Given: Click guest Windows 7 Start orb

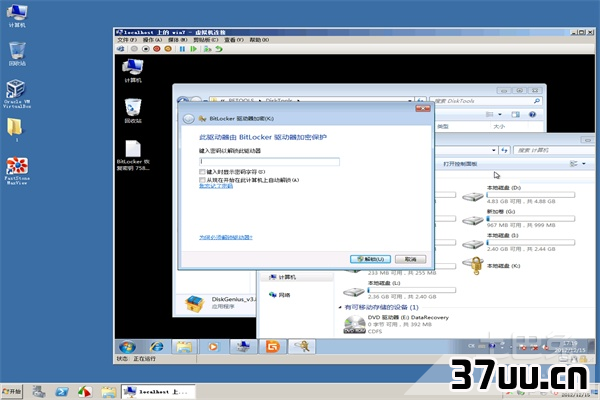Looking at the screenshot, I should [127, 347].
